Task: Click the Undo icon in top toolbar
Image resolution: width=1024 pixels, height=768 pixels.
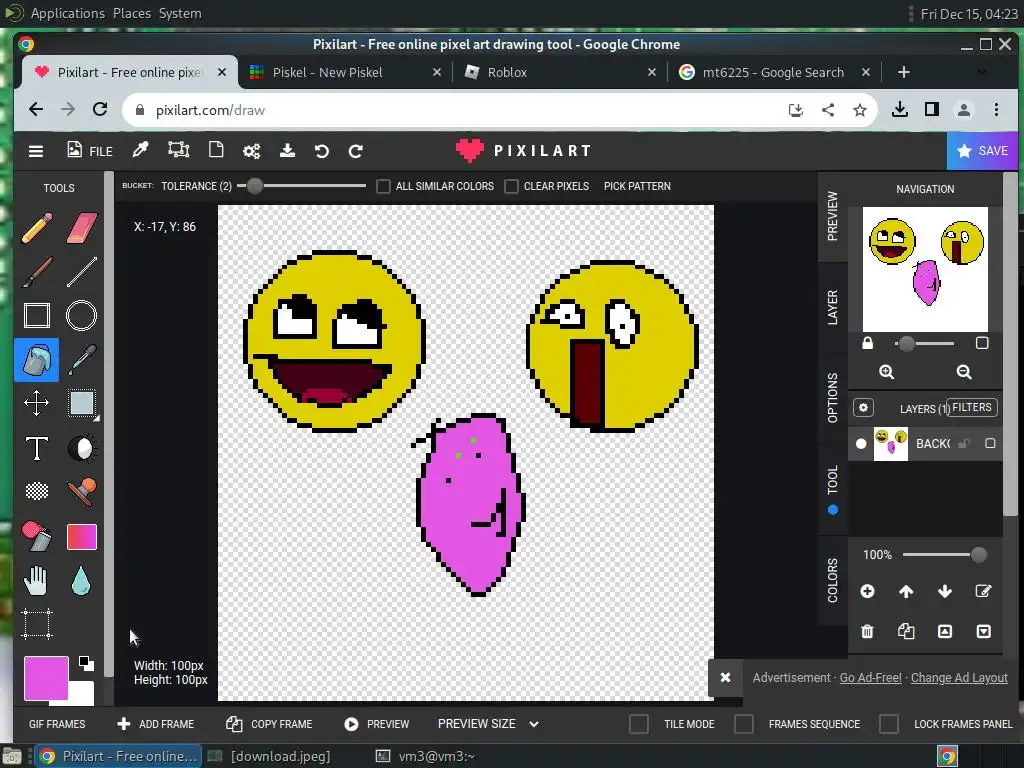Action: point(321,152)
